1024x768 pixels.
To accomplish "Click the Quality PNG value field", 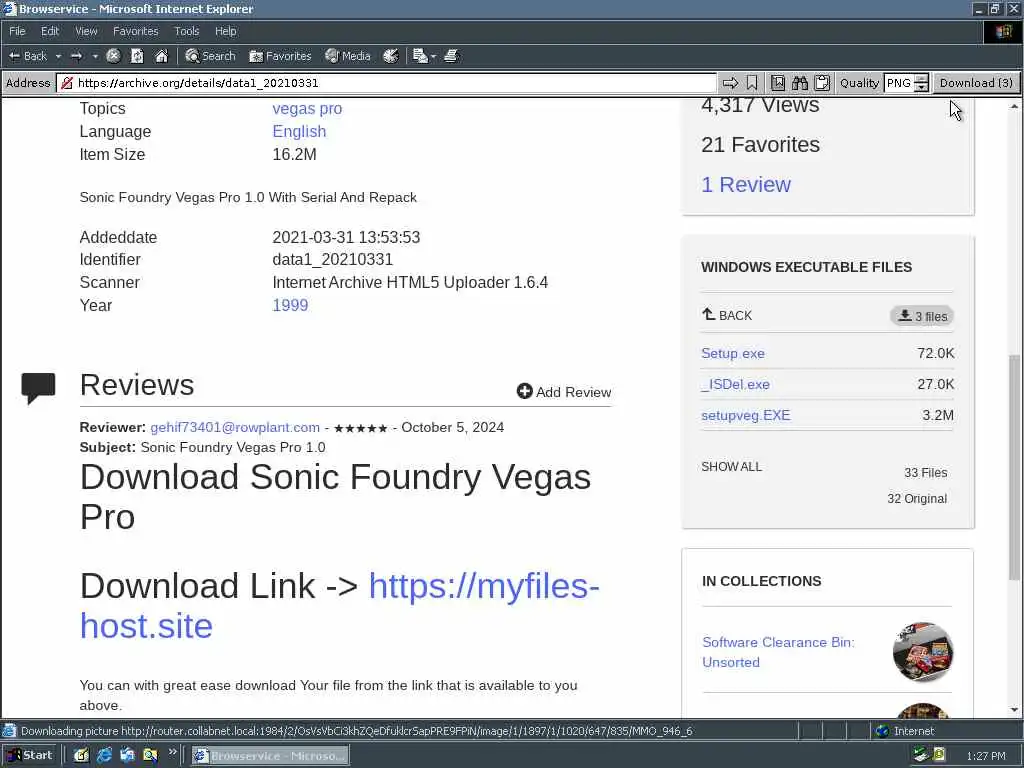I will pyautogui.click(x=899, y=83).
